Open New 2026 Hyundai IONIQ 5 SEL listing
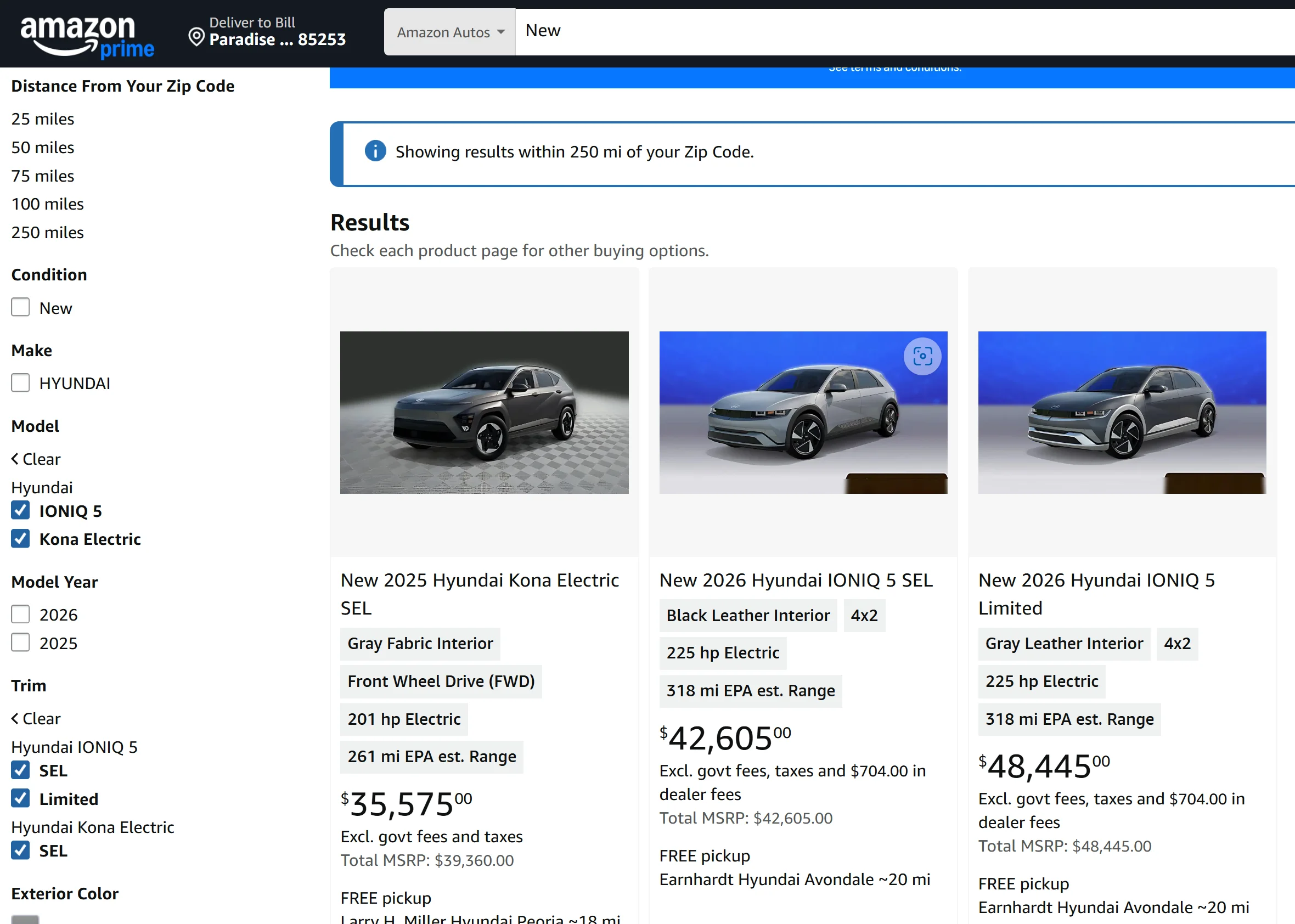This screenshot has width=1295, height=924. click(796, 580)
